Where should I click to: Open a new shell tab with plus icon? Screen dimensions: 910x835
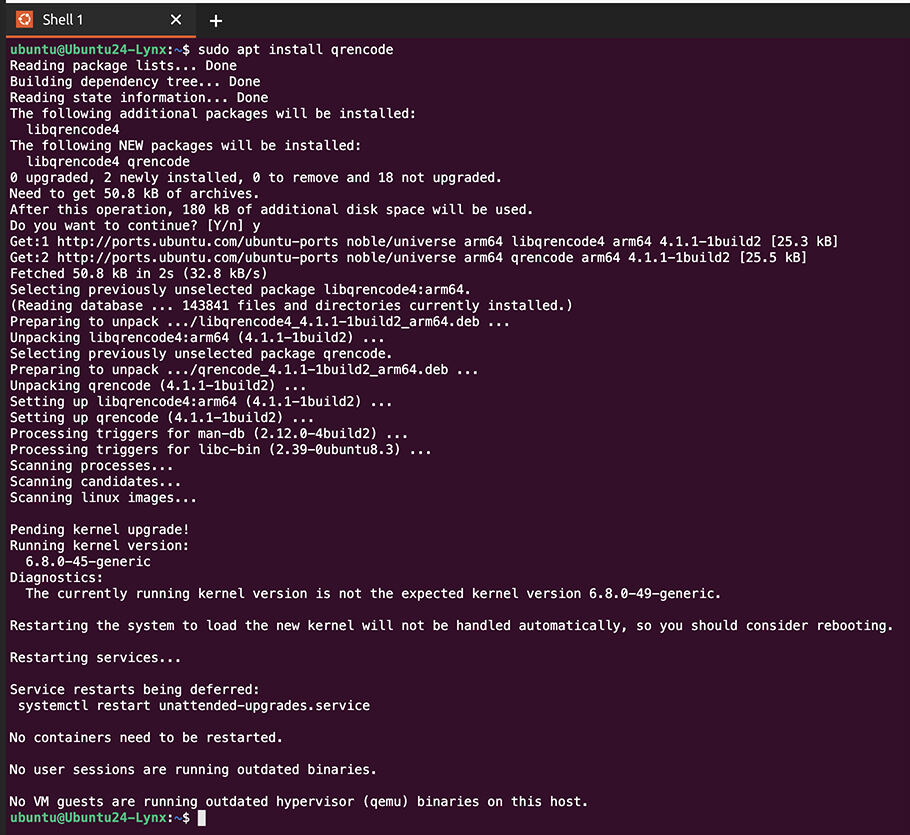click(216, 21)
